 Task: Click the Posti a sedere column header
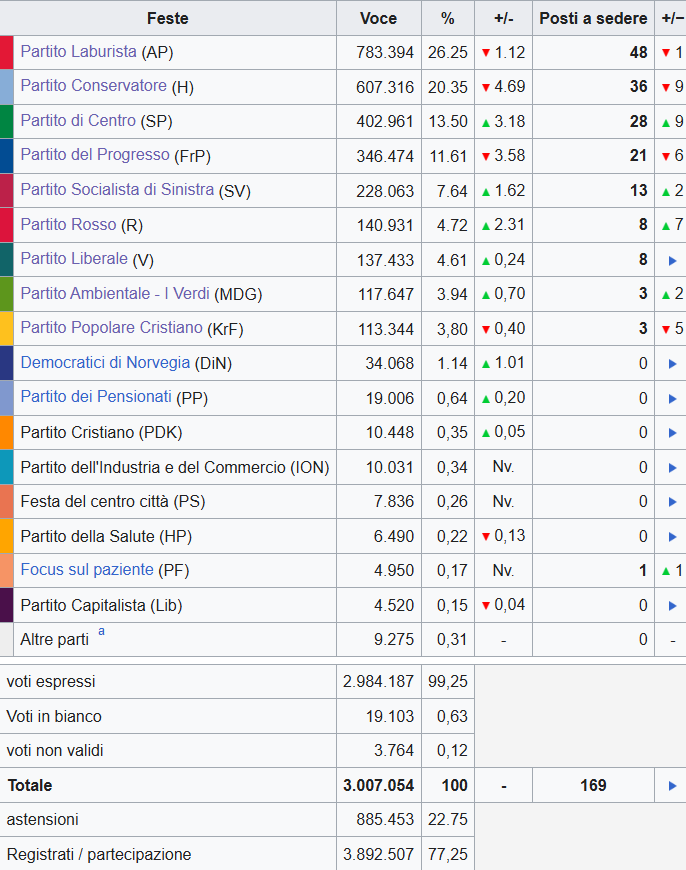click(593, 18)
